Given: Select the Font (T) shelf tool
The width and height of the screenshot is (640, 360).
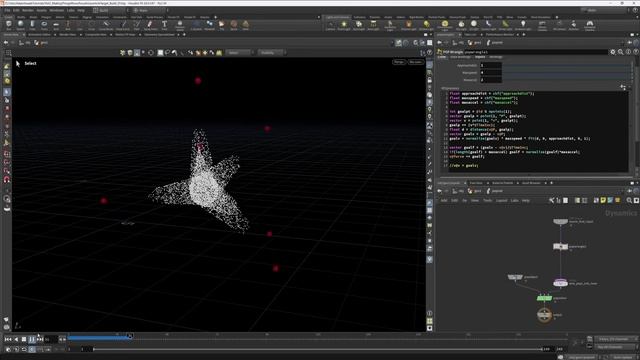Looking at the screenshot, I should (x=164, y=25).
